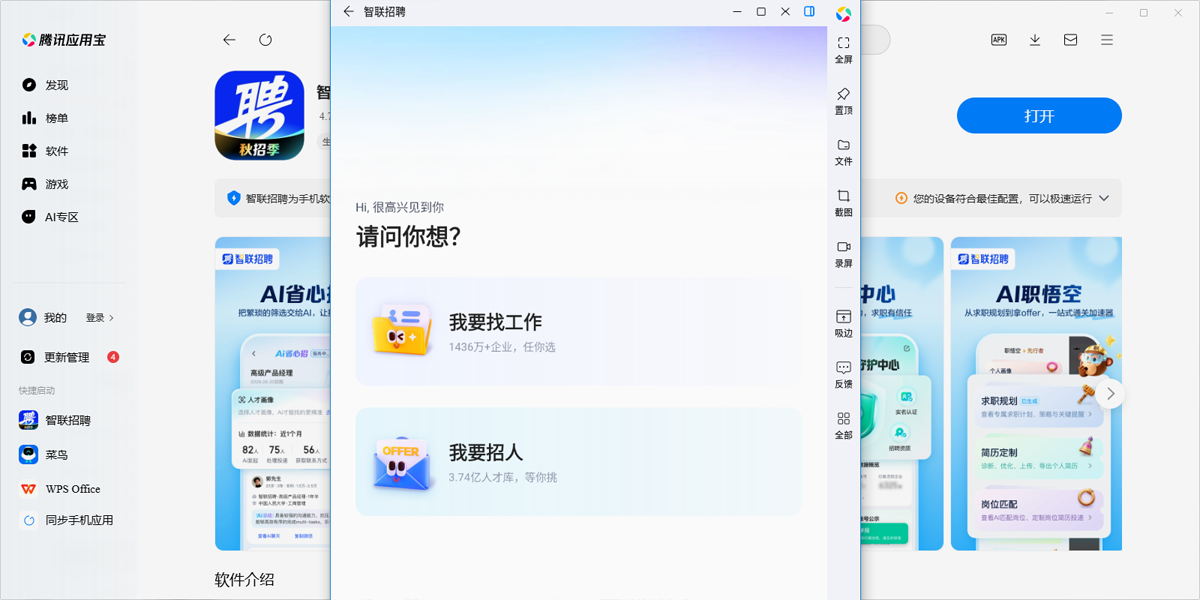
Task: Click 截图 screenshot tool
Action: point(844,203)
